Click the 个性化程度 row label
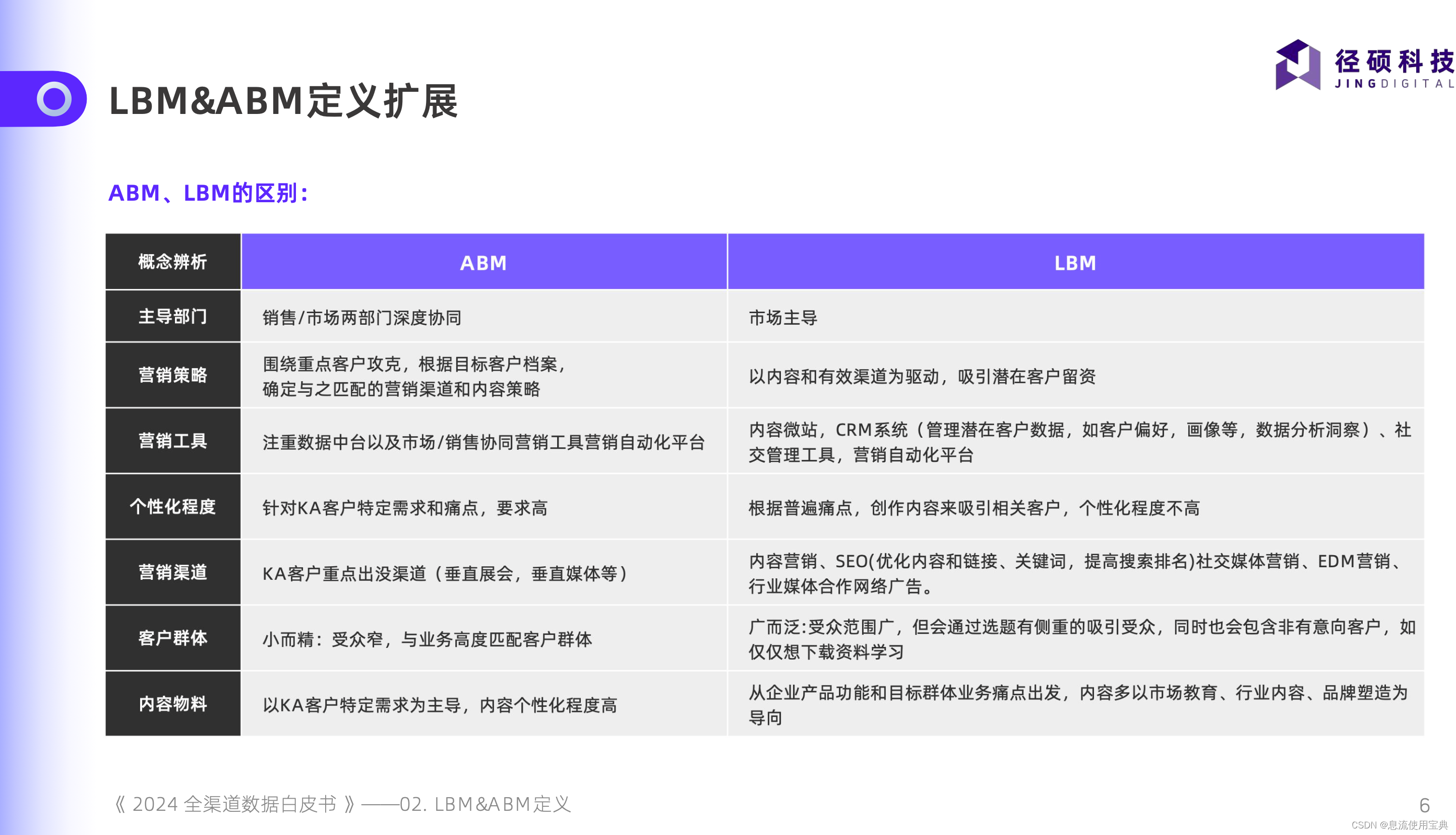The height and width of the screenshot is (835, 1456). (172, 507)
